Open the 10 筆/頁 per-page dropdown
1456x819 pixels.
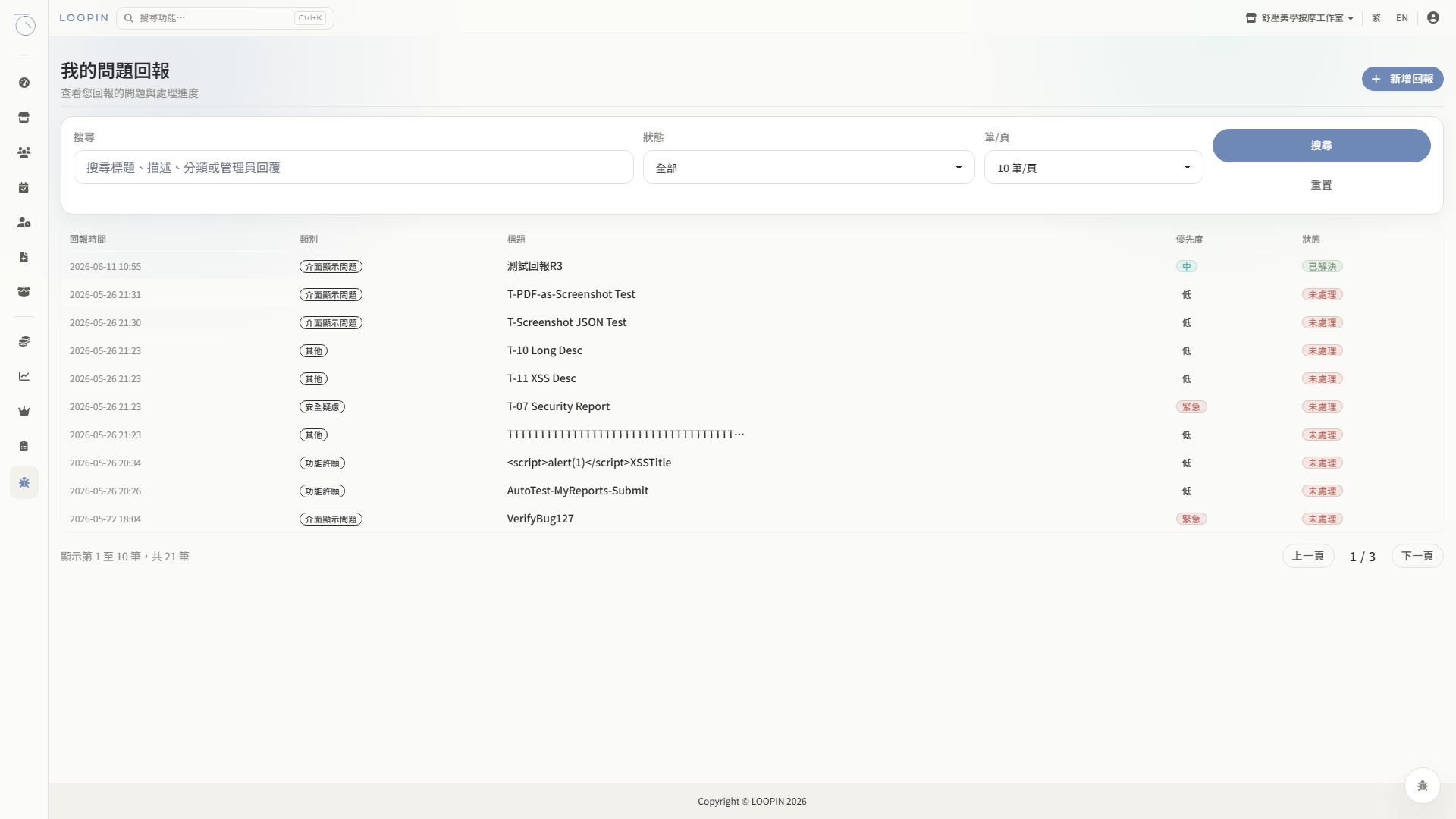(1094, 168)
